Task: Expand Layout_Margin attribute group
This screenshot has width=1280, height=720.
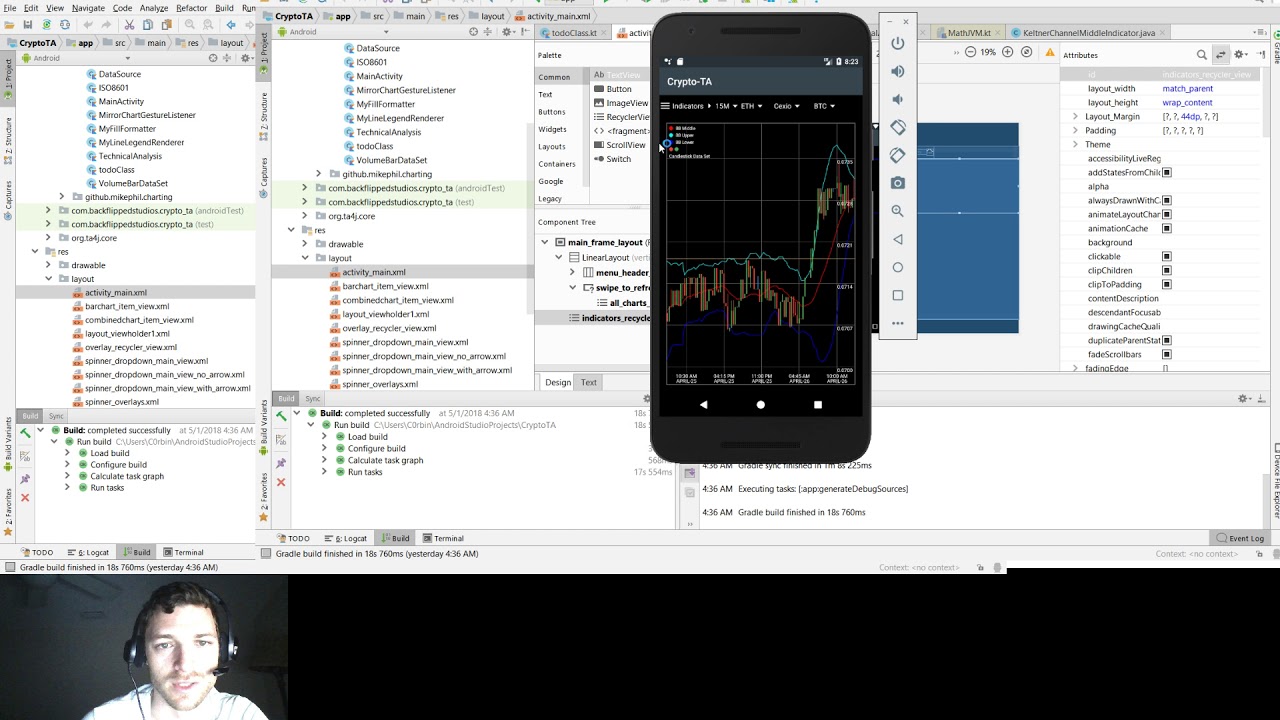Action: tap(1075, 117)
